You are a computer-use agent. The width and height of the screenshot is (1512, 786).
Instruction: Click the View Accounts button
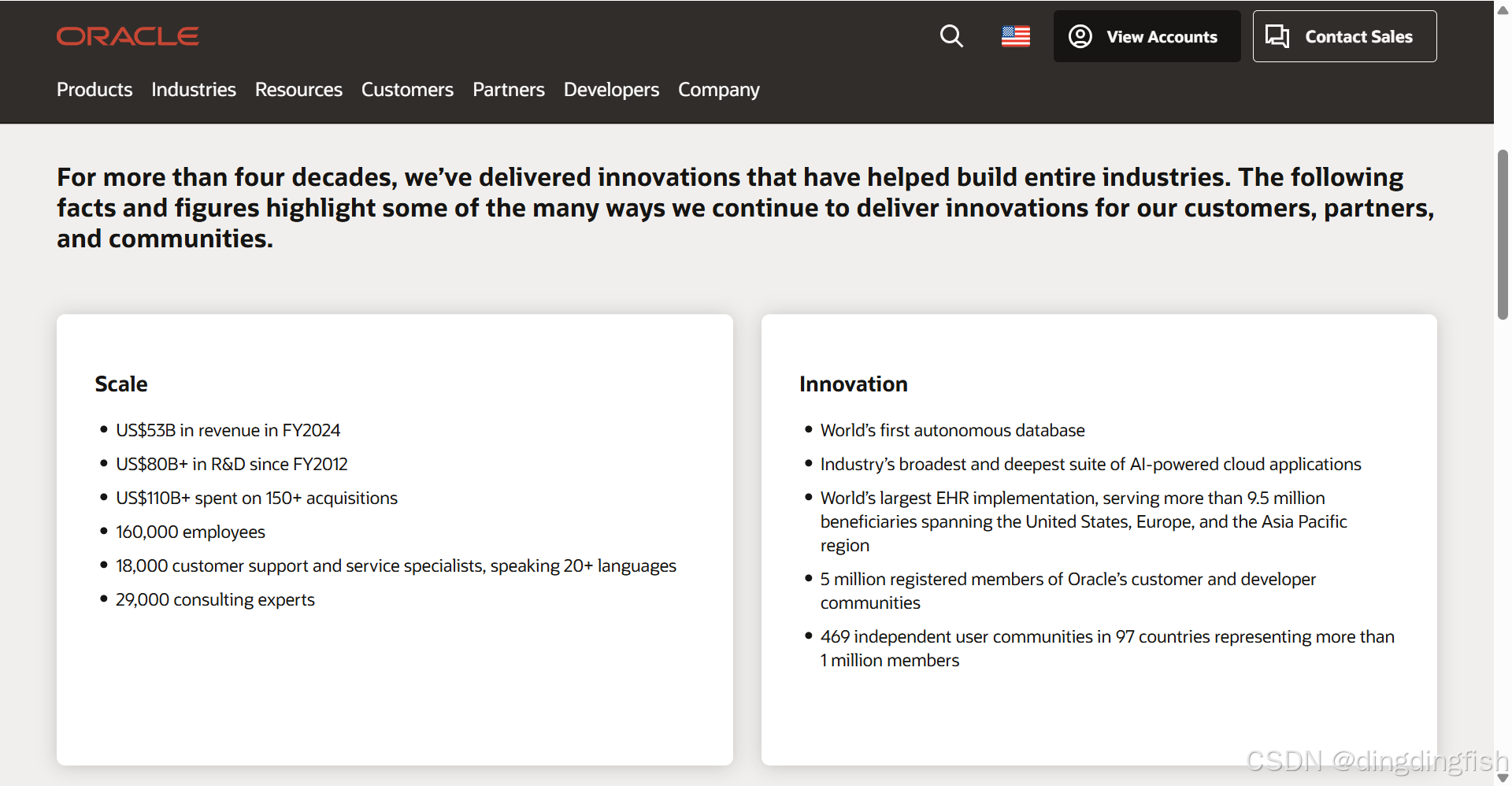pyautogui.click(x=1147, y=36)
